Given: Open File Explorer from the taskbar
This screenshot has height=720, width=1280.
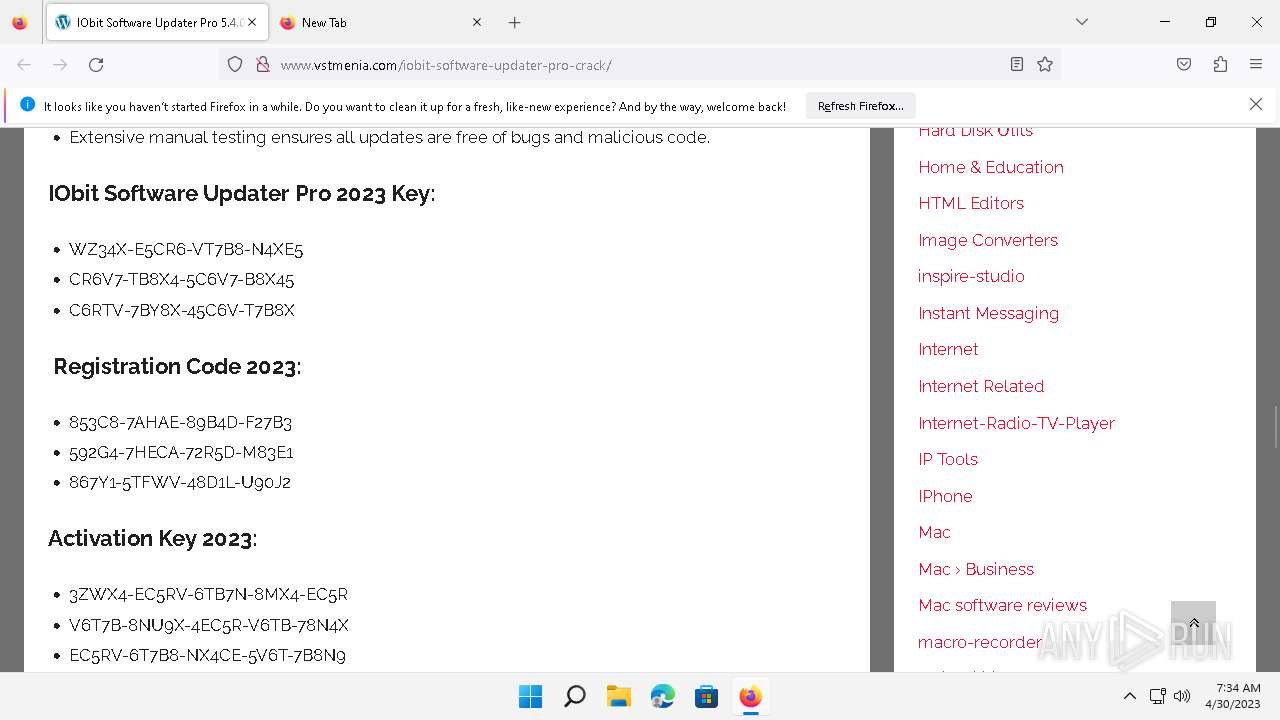Looking at the screenshot, I should (618, 696).
